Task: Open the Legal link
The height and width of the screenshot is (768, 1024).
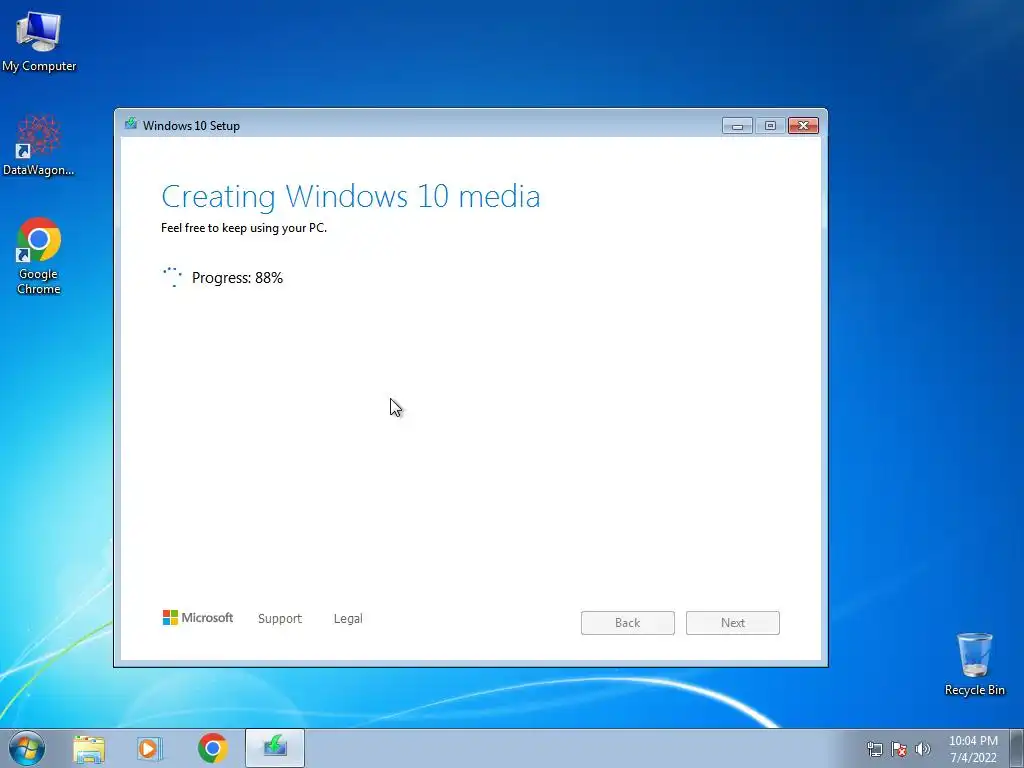Action: (348, 618)
